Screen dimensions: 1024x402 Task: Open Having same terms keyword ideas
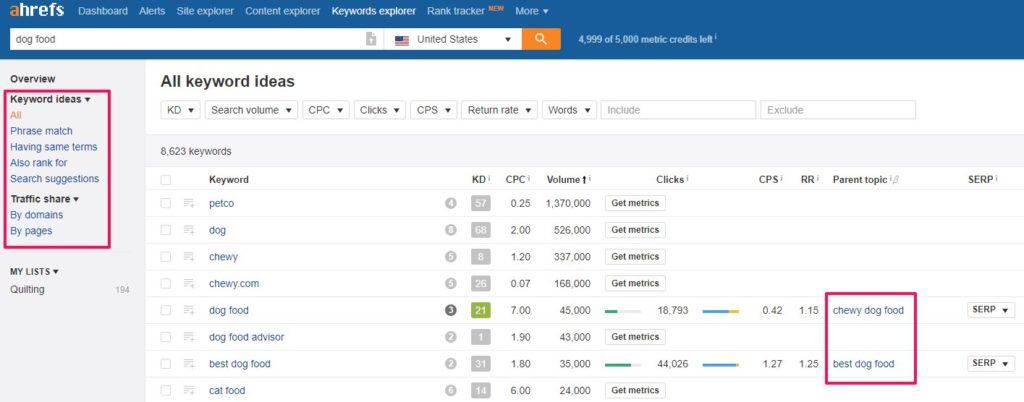click(54, 147)
